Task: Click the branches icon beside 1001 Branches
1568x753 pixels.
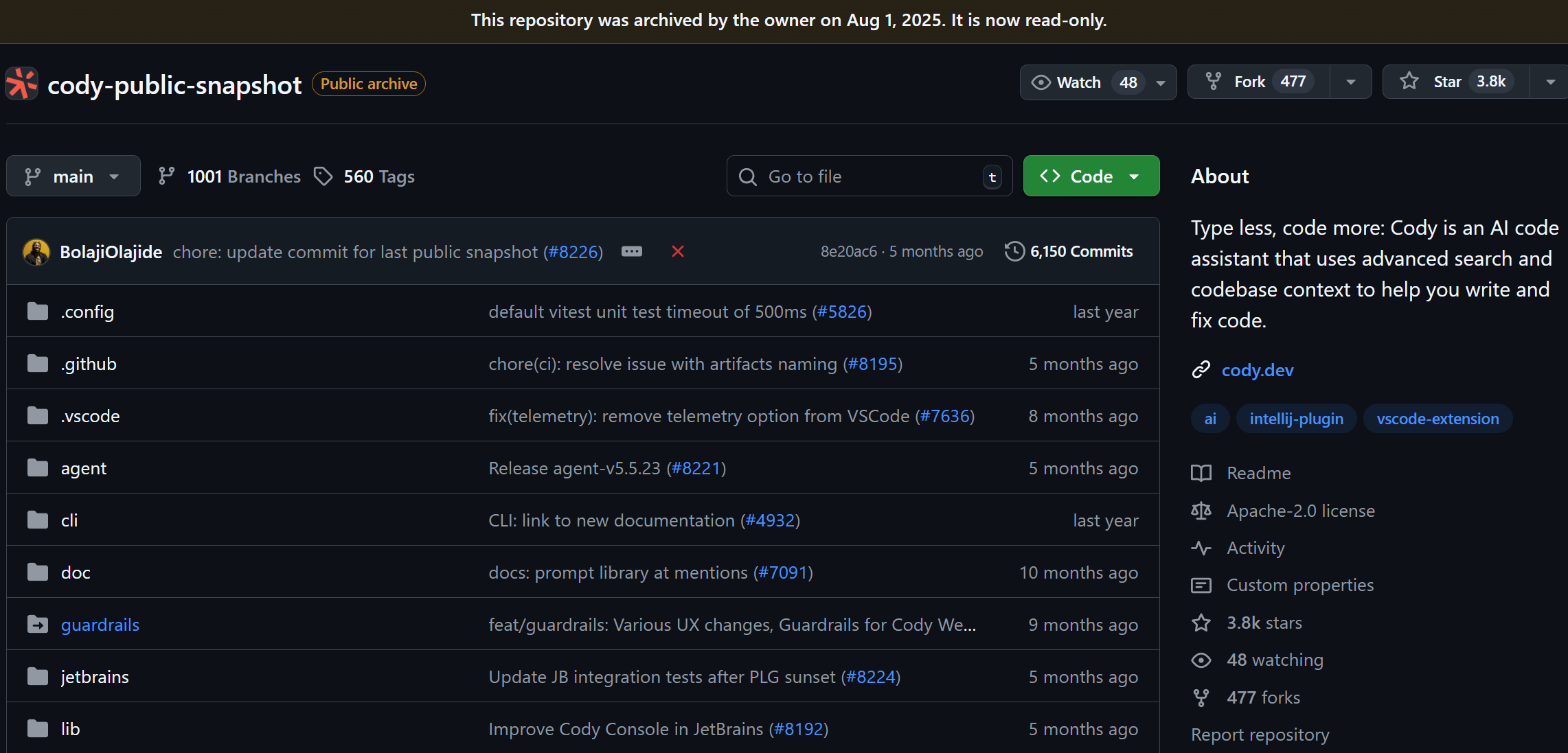Action: pyautogui.click(x=166, y=176)
